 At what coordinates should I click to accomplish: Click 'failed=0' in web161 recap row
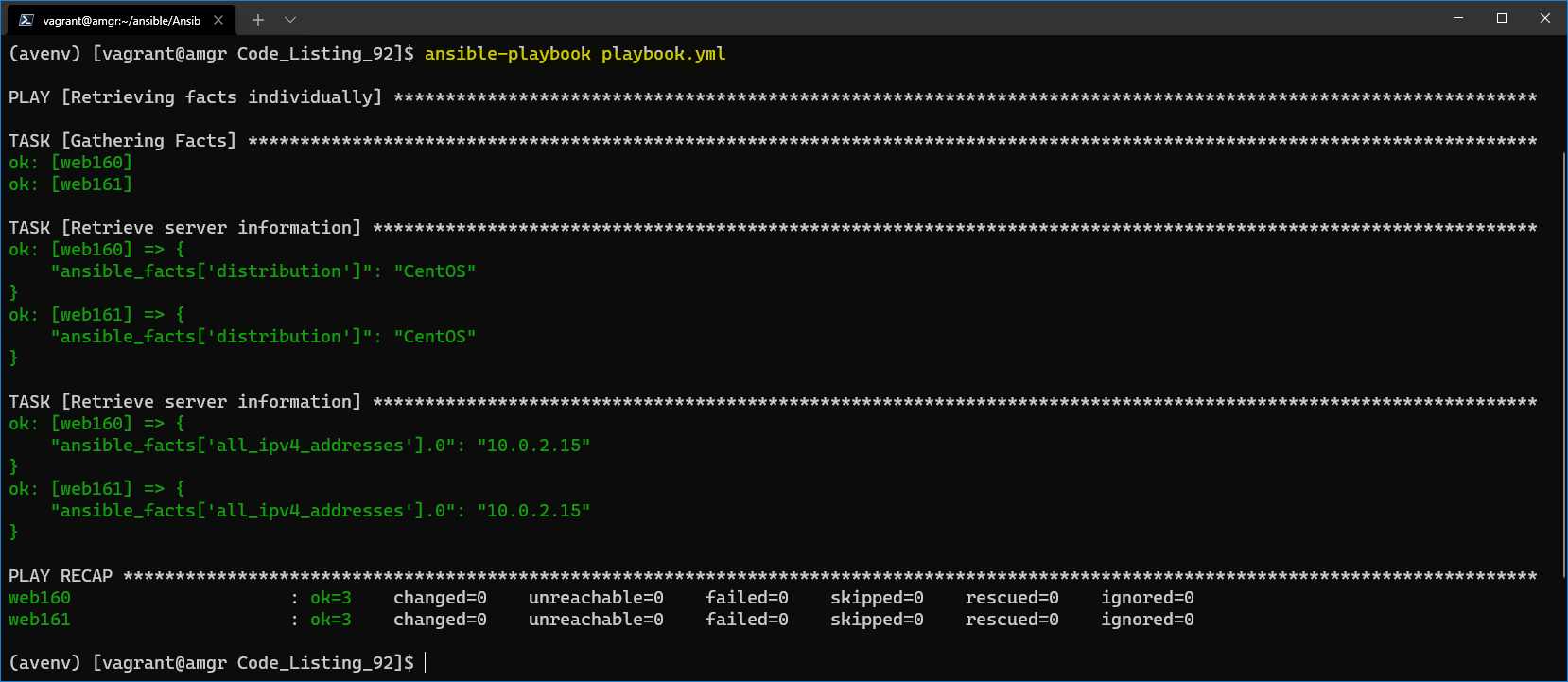point(747,620)
